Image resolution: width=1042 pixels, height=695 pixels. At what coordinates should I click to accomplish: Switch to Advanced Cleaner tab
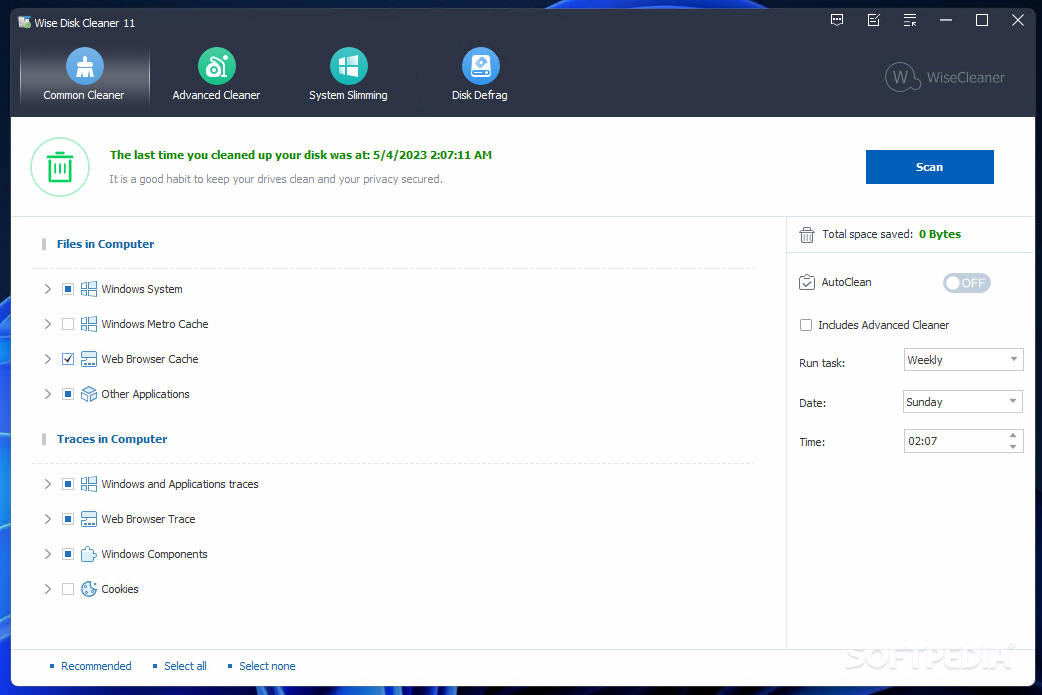[x=216, y=75]
